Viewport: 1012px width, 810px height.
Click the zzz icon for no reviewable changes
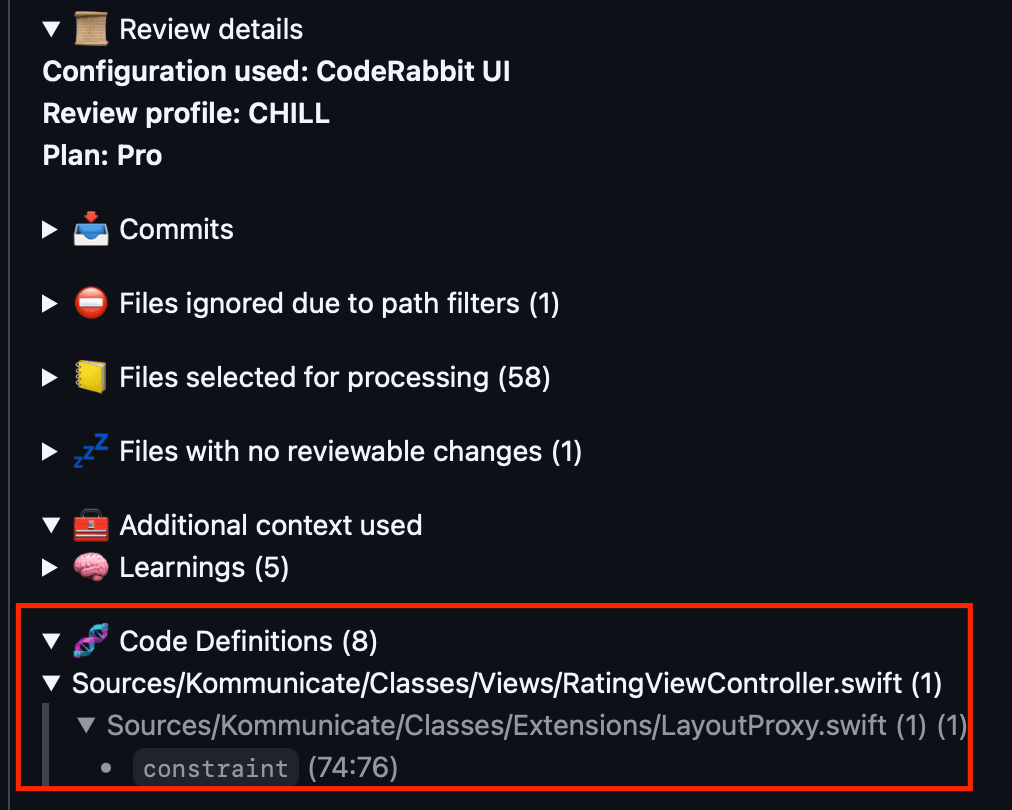click(91, 450)
